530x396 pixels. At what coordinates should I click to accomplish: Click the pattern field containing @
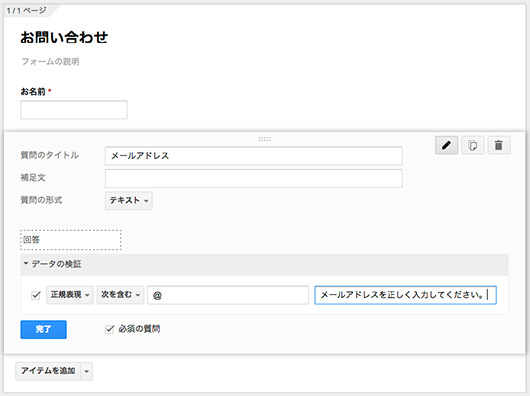pyautogui.click(x=228, y=295)
